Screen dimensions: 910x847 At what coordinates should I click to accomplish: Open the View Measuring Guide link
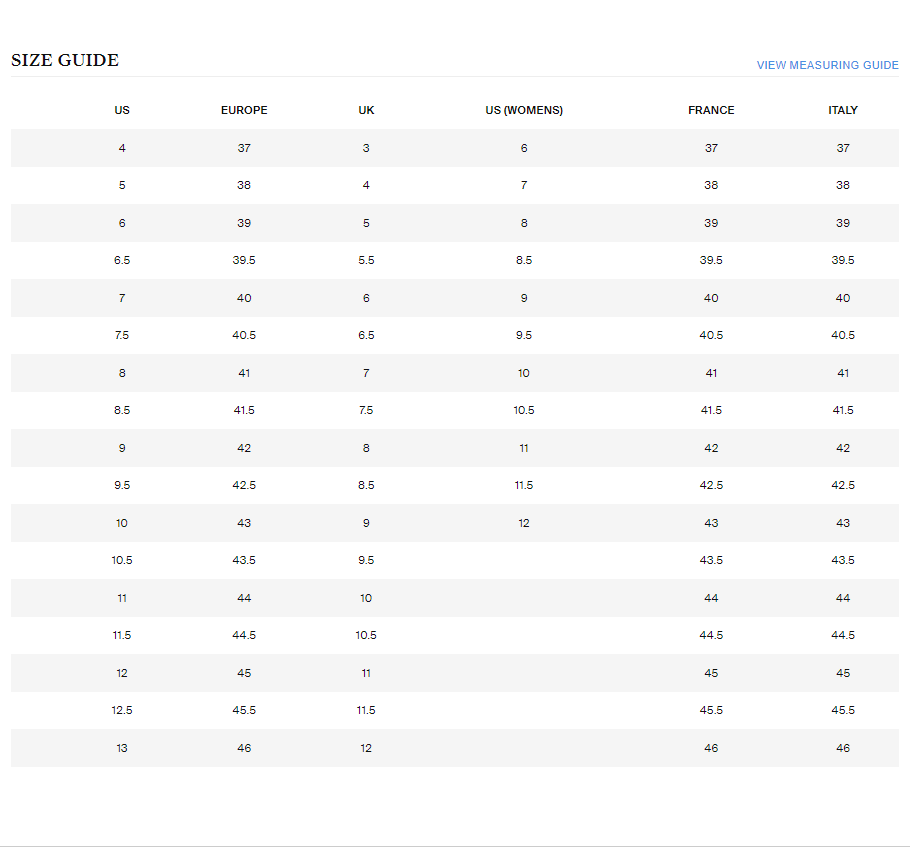827,65
